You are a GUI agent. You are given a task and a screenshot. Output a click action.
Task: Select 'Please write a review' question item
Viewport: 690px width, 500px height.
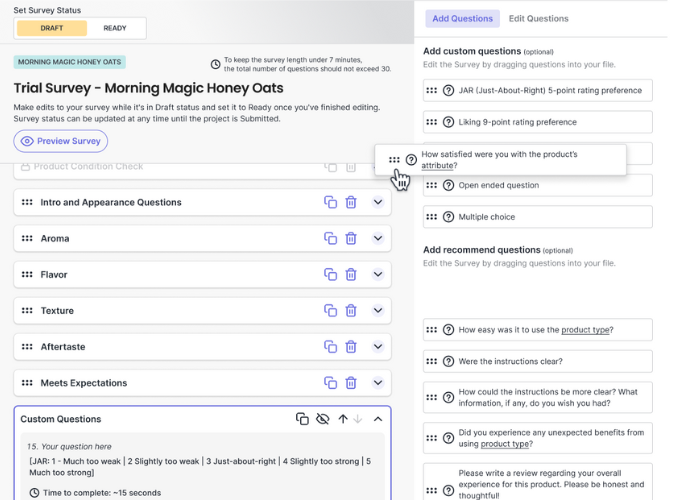(538, 482)
